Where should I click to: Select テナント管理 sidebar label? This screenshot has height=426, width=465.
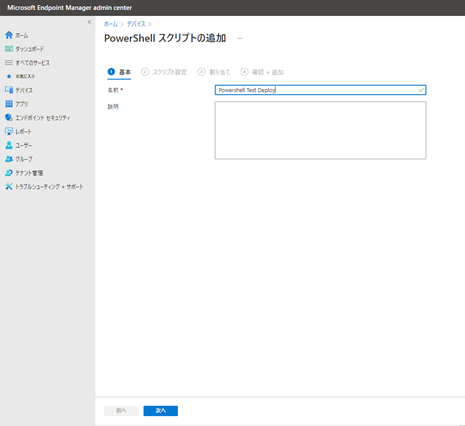pyautogui.click(x=29, y=173)
